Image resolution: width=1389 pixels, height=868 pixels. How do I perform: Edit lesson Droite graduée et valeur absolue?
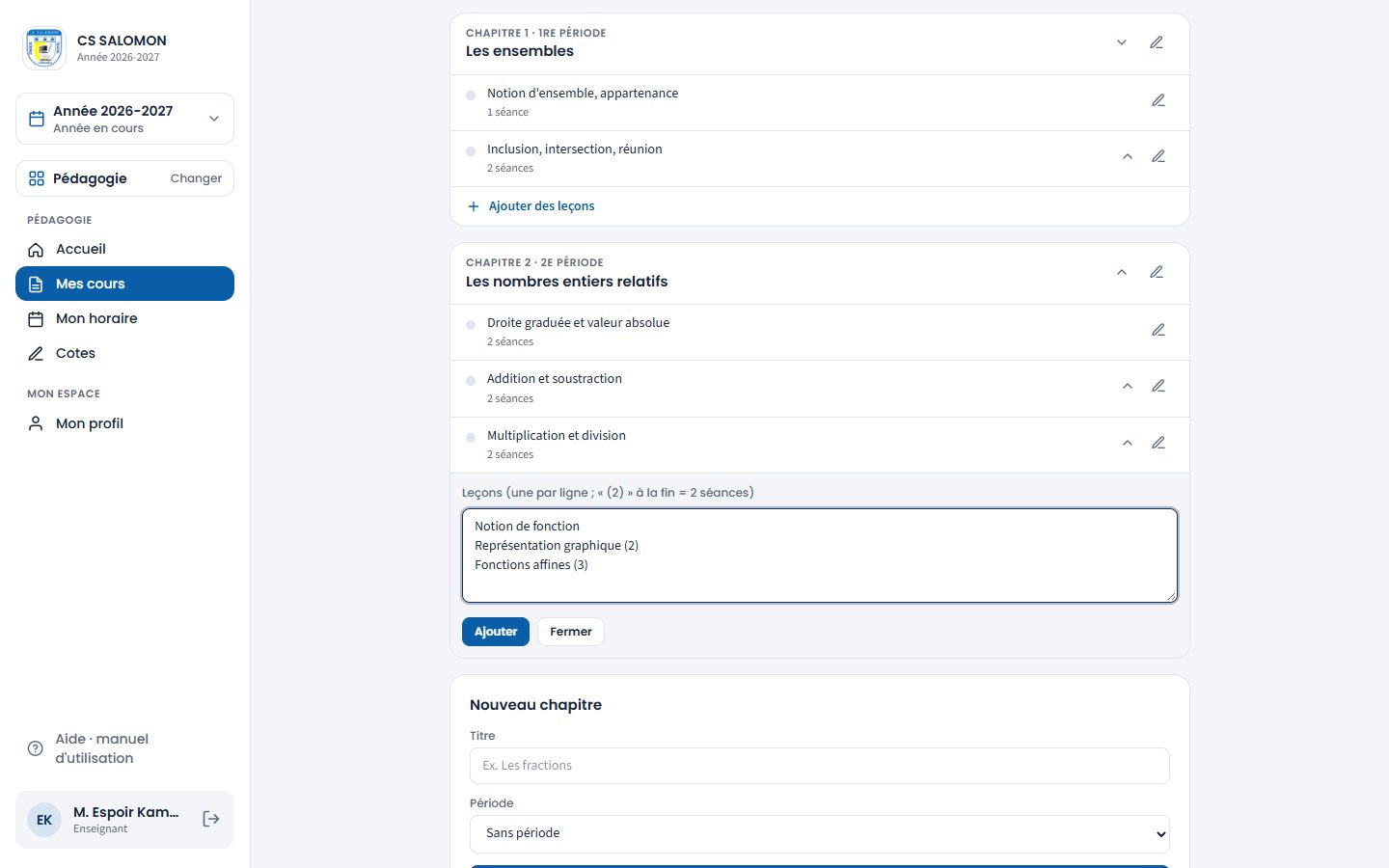pos(1158,330)
